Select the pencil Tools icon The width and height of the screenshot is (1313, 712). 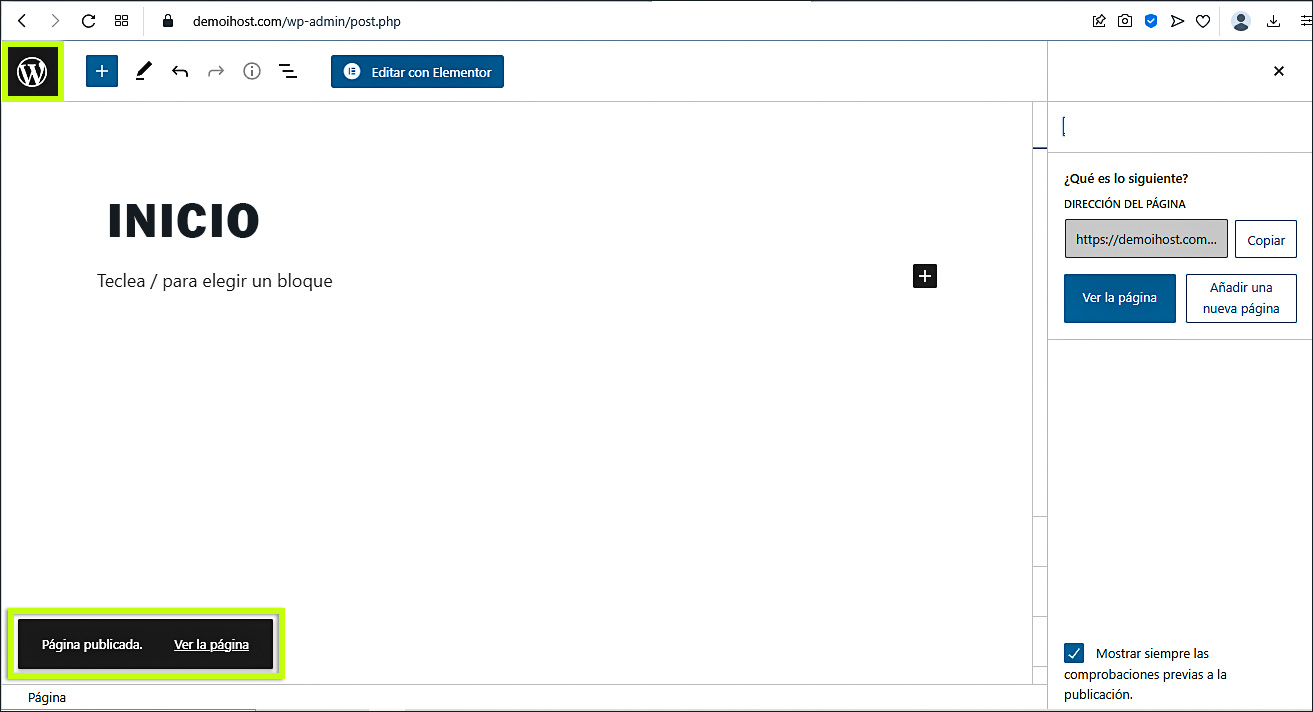coord(143,72)
